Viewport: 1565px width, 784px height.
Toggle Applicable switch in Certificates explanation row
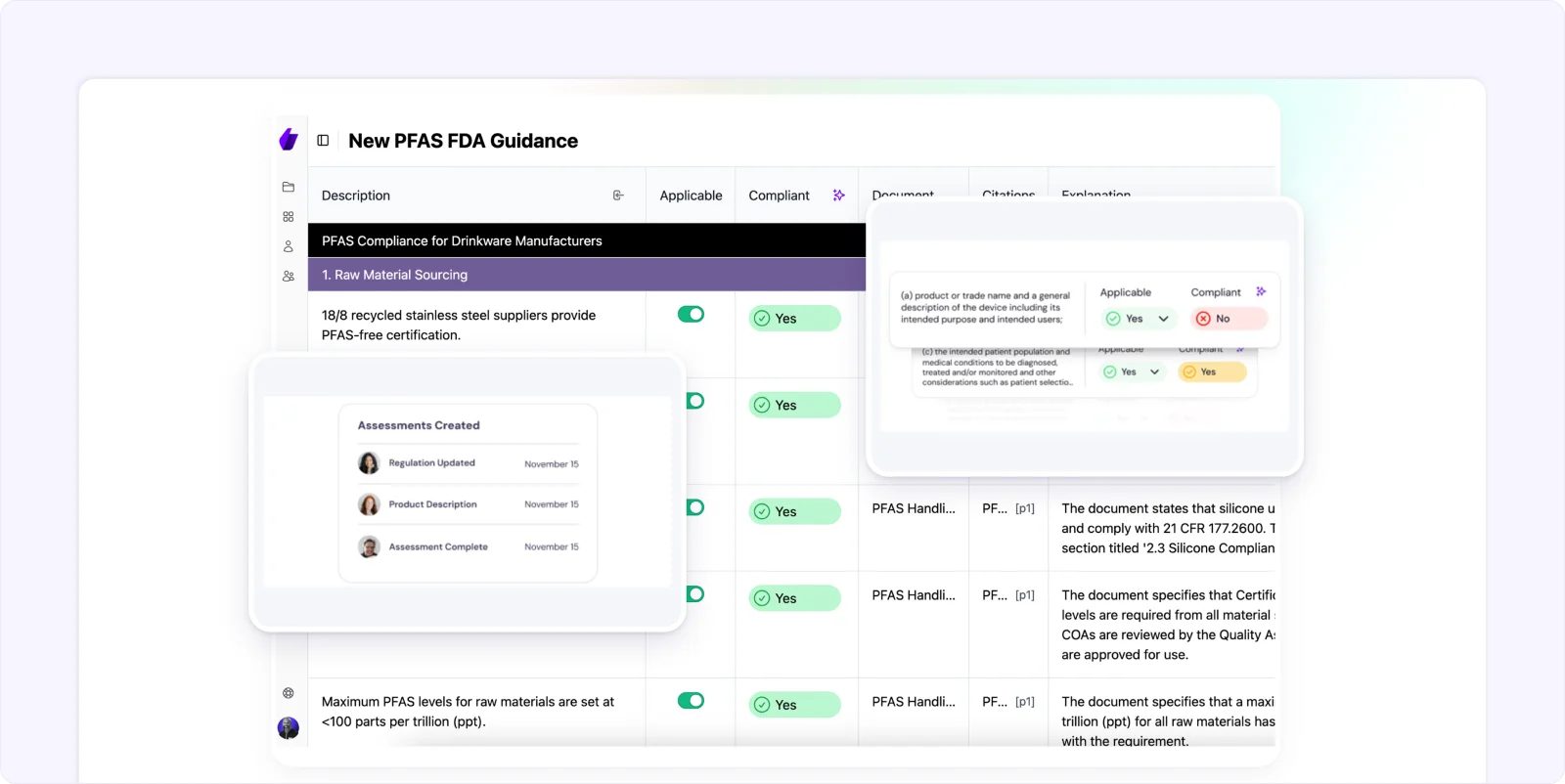[x=695, y=594]
